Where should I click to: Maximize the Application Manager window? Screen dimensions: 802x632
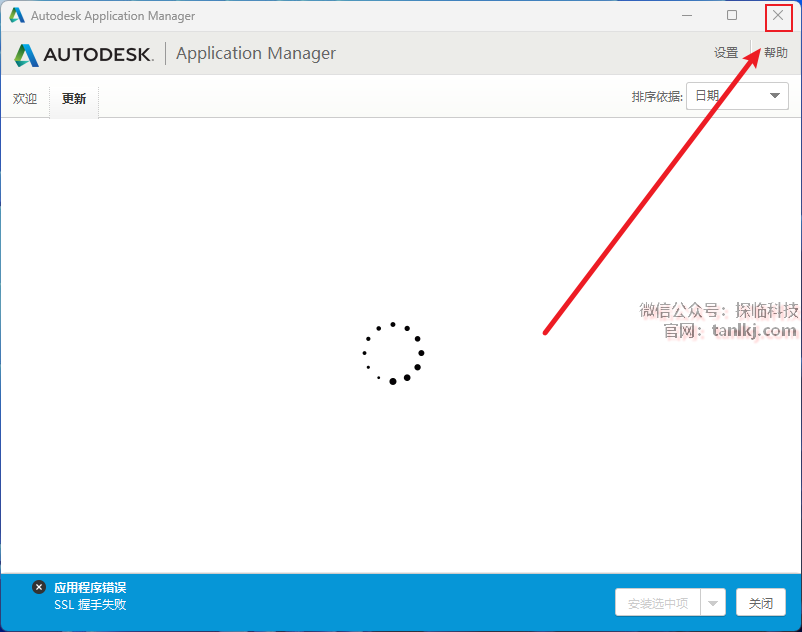(x=732, y=15)
